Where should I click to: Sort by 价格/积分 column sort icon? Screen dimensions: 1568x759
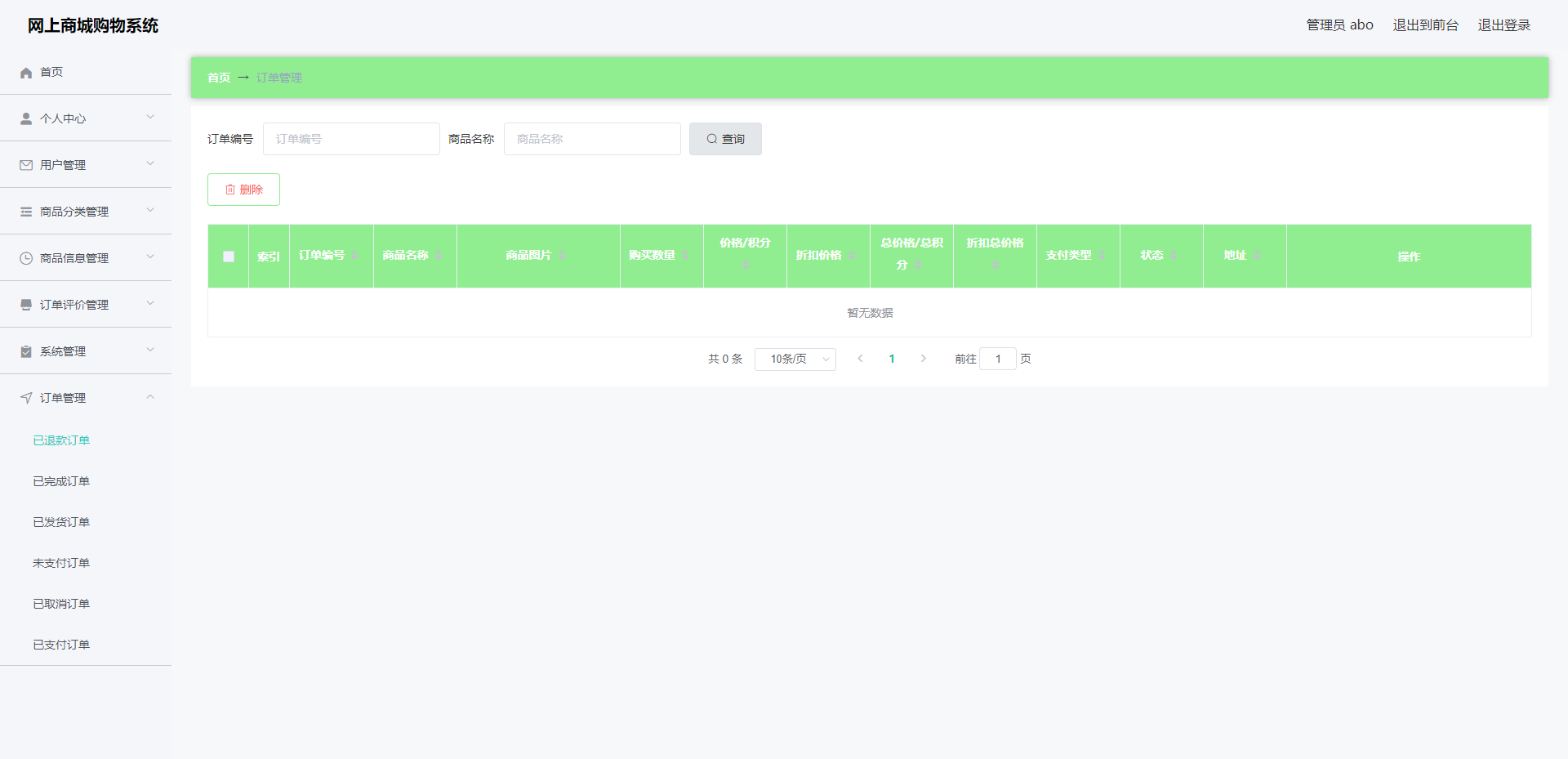pos(746,265)
